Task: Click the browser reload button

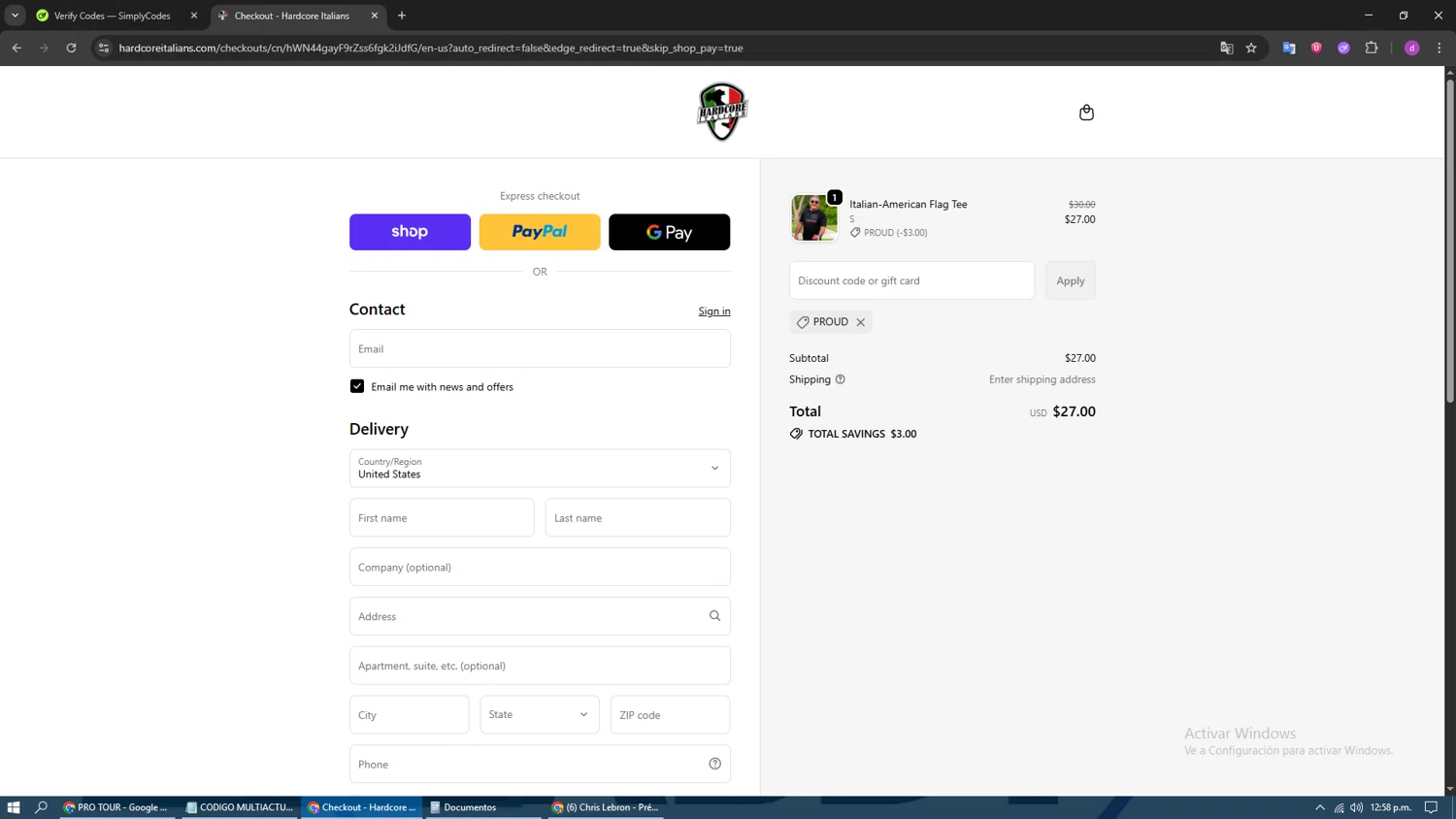Action: click(x=71, y=48)
